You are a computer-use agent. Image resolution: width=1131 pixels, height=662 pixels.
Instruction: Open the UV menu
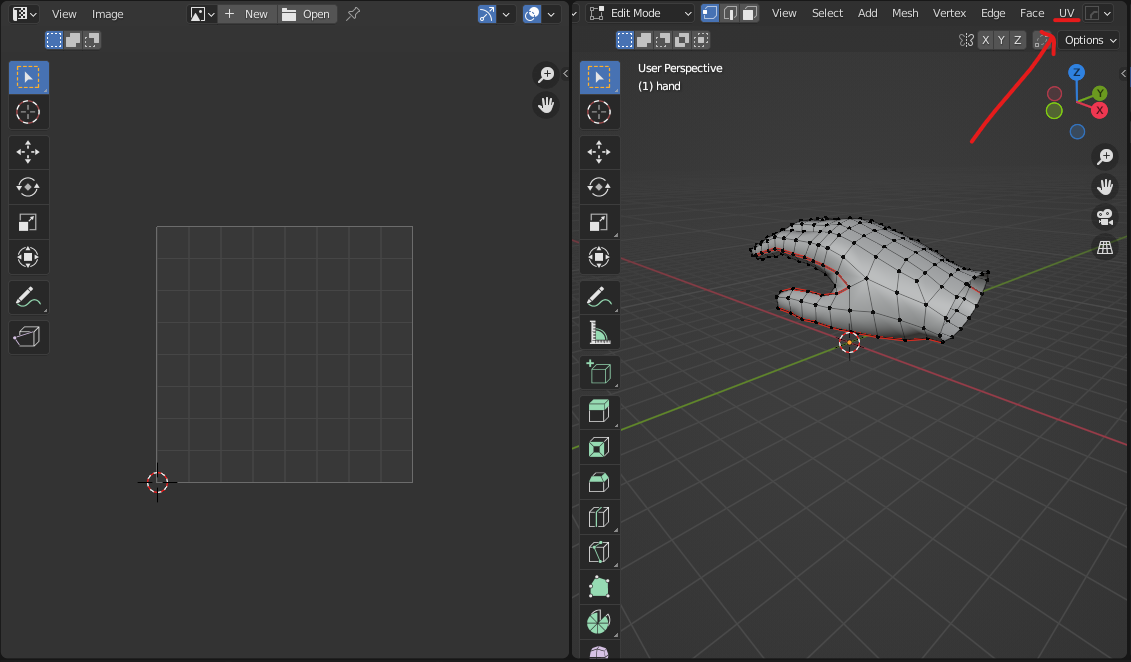pos(1067,13)
